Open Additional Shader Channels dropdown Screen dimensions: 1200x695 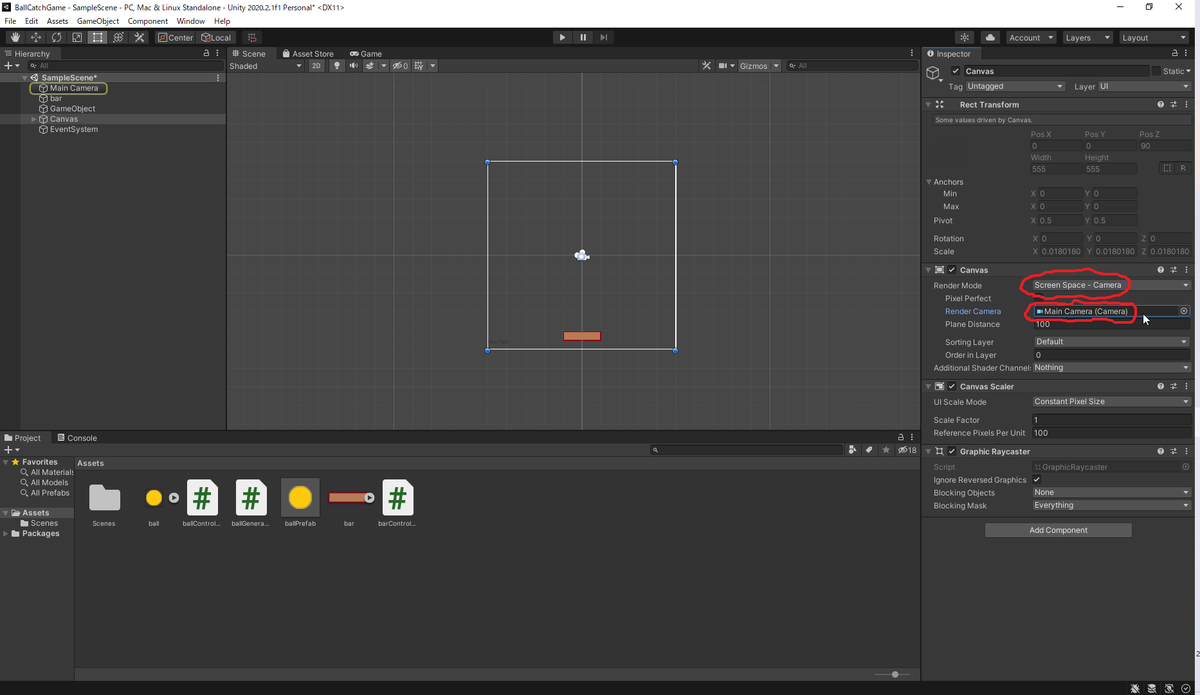click(x=1111, y=367)
